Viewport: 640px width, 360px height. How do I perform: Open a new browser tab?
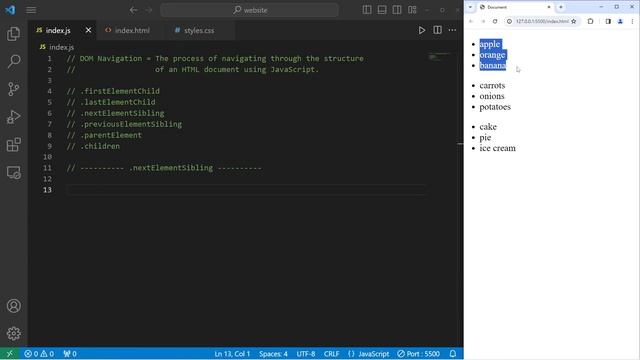click(561, 7)
